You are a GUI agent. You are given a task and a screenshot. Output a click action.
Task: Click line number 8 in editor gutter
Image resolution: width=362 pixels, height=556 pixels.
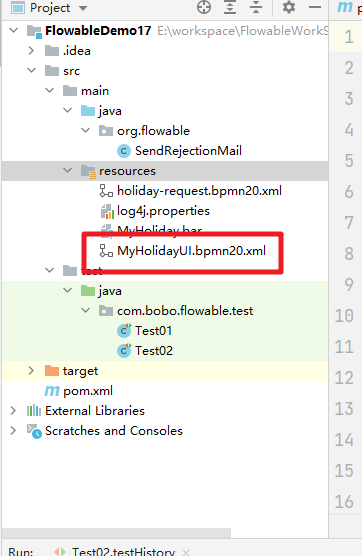(349, 254)
